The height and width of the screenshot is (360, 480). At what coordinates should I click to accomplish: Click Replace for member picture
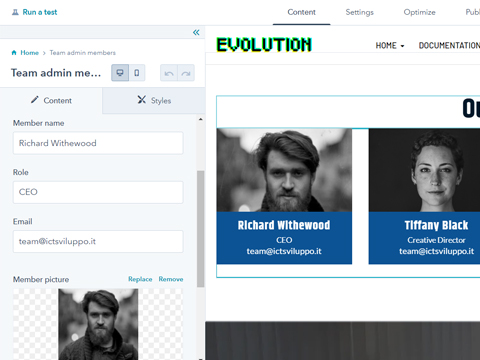(x=140, y=279)
